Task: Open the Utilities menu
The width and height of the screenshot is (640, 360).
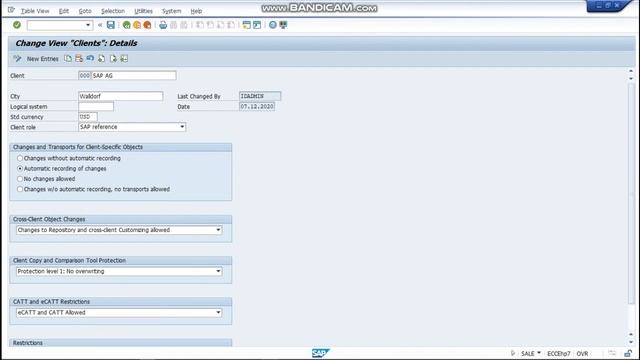Action: point(143,11)
